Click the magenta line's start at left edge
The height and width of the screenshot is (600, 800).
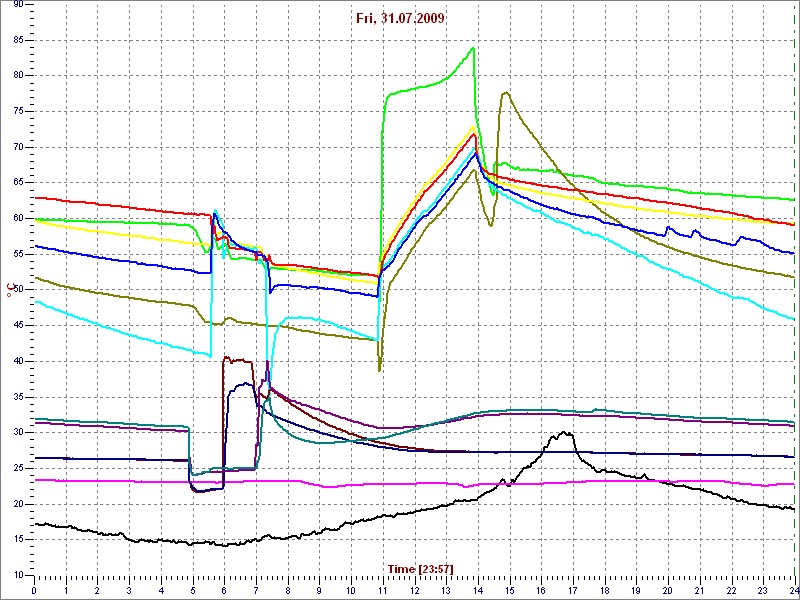[37, 480]
